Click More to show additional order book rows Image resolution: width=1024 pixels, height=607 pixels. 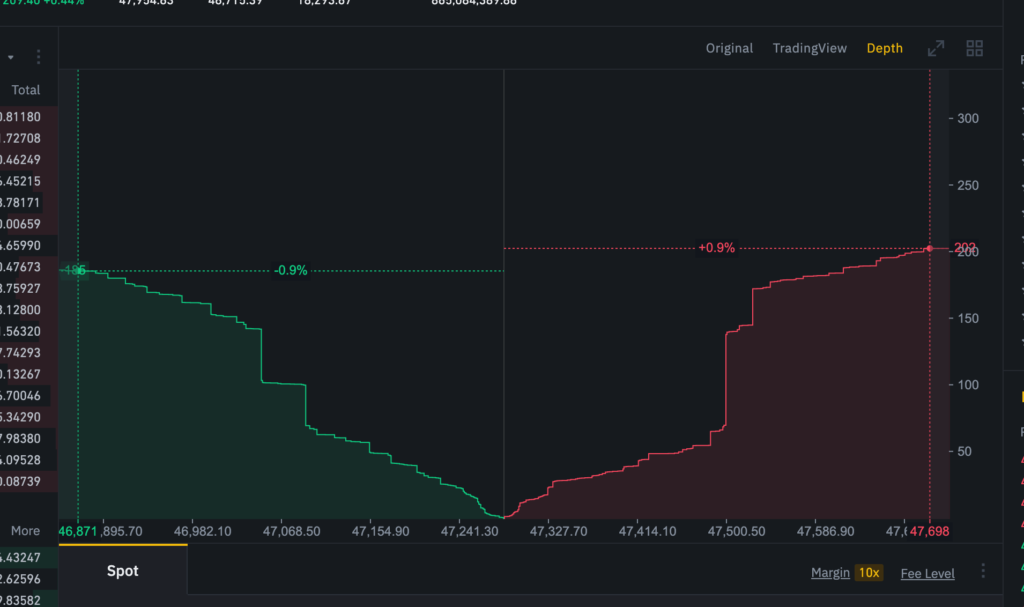coord(25,530)
